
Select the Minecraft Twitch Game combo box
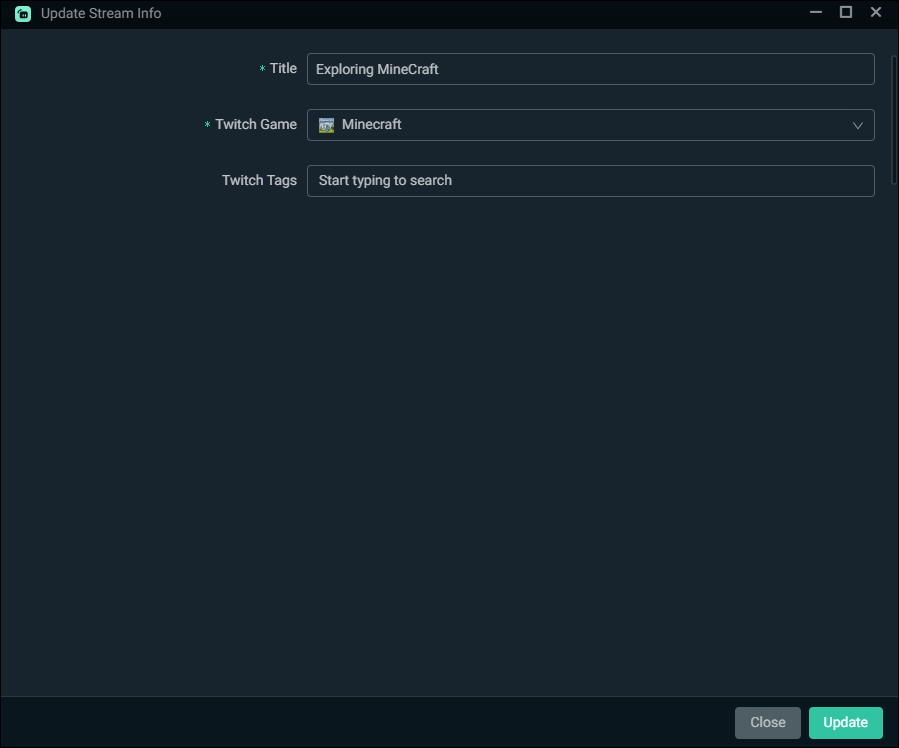pyautogui.click(x=591, y=125)
